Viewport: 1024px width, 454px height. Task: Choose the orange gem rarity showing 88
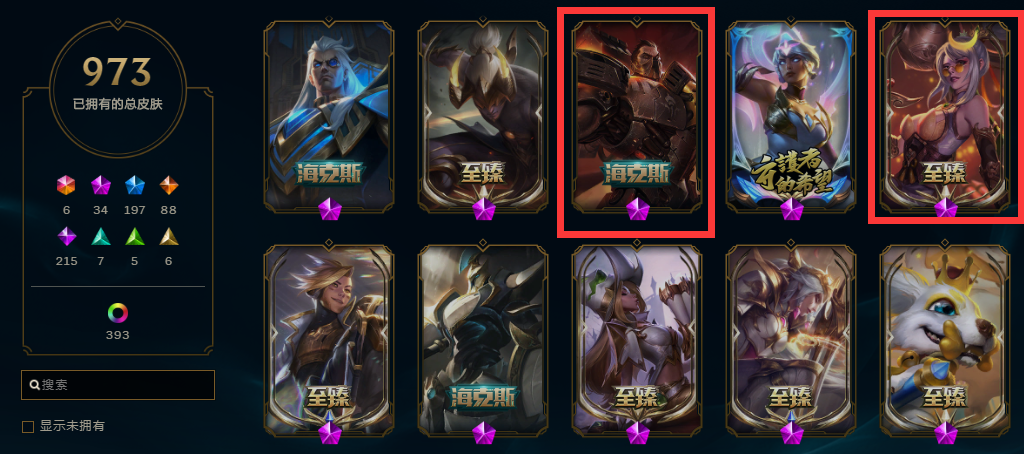point(168,186)
